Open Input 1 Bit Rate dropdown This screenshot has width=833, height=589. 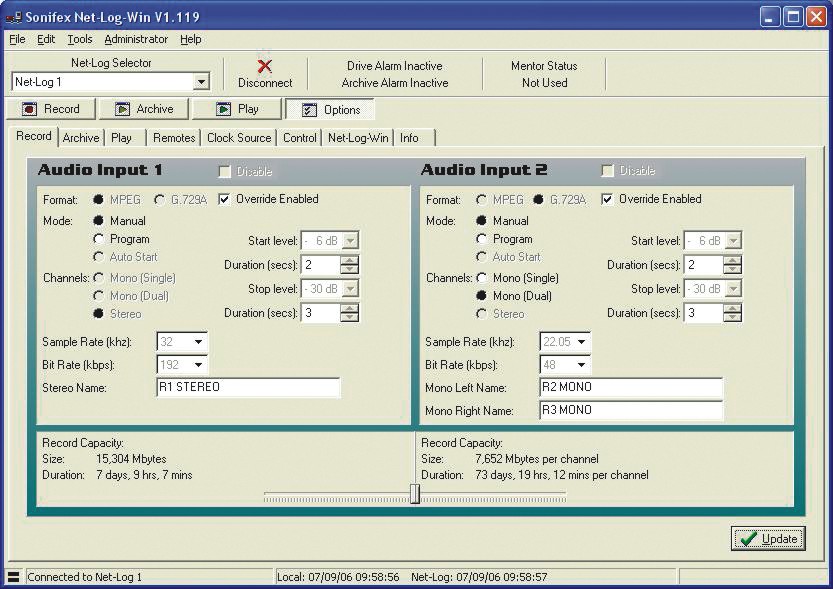pyautogui.click(x=198, y=365)
